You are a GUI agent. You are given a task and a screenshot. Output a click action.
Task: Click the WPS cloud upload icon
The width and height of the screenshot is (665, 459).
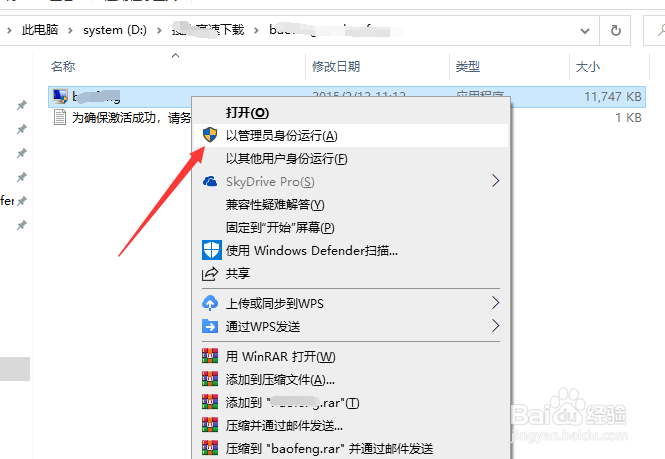pos(210,303)
